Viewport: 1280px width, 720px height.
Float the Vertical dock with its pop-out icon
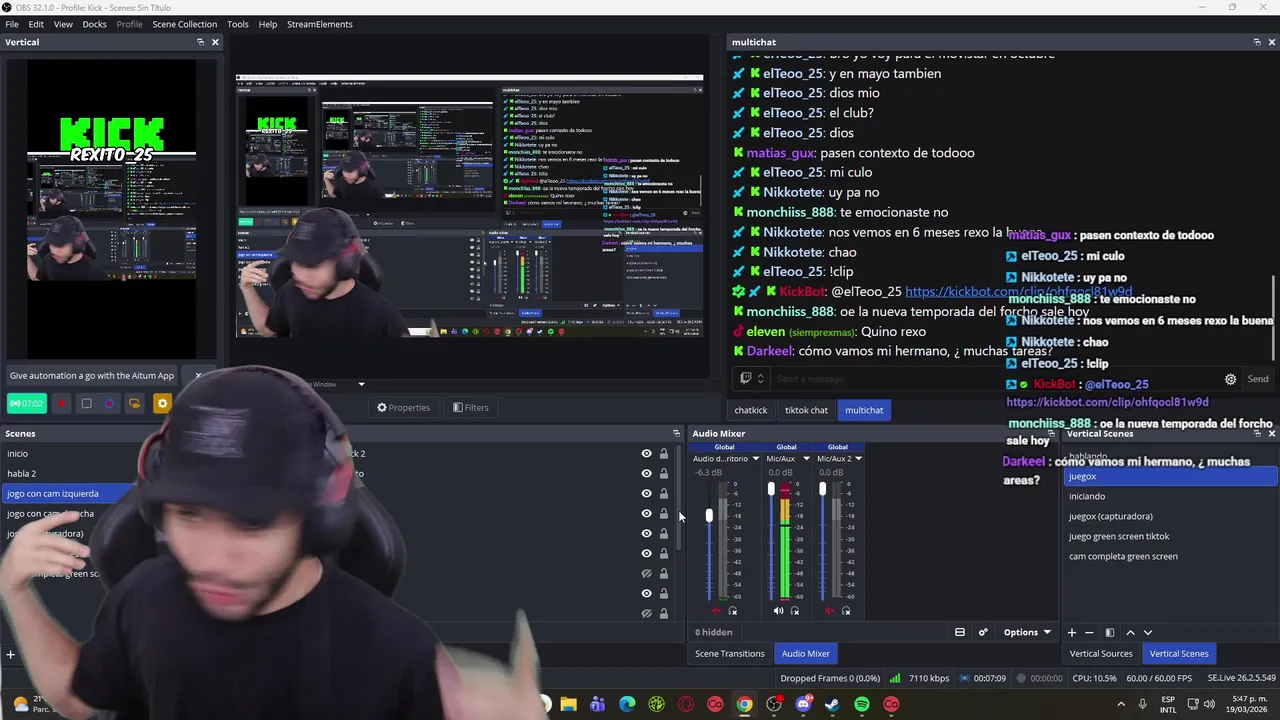point(200,42)
